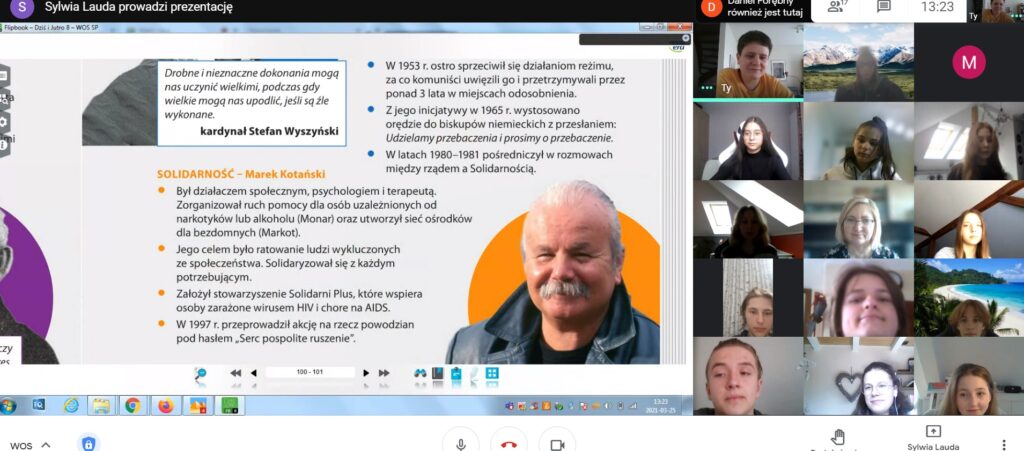Click the meeting time 13:23 display

pyautogui.click(x=937, y=7)
